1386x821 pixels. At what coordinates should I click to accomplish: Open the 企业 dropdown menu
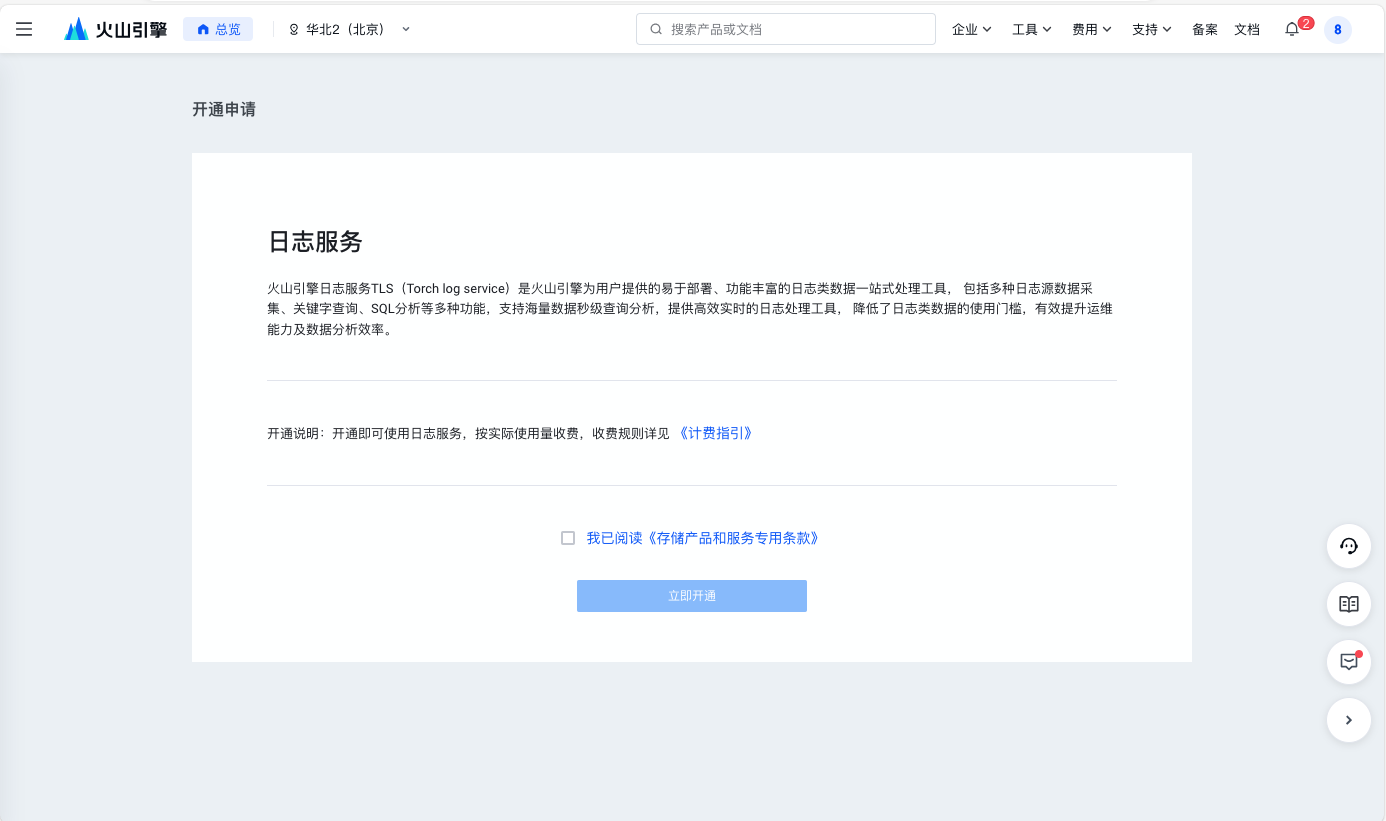coord(972,29)
